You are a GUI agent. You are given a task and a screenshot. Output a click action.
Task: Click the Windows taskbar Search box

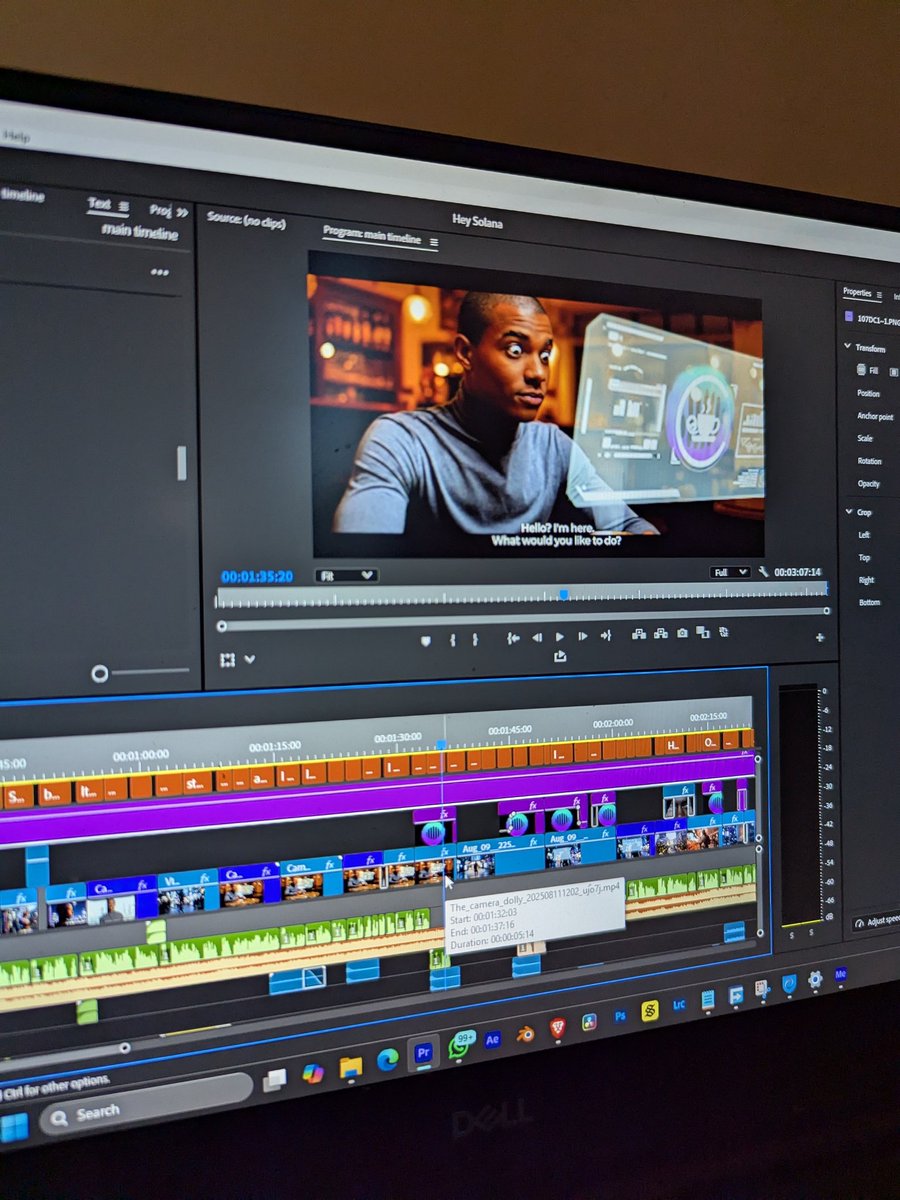pyautogui.click(x=146, y=1105)
